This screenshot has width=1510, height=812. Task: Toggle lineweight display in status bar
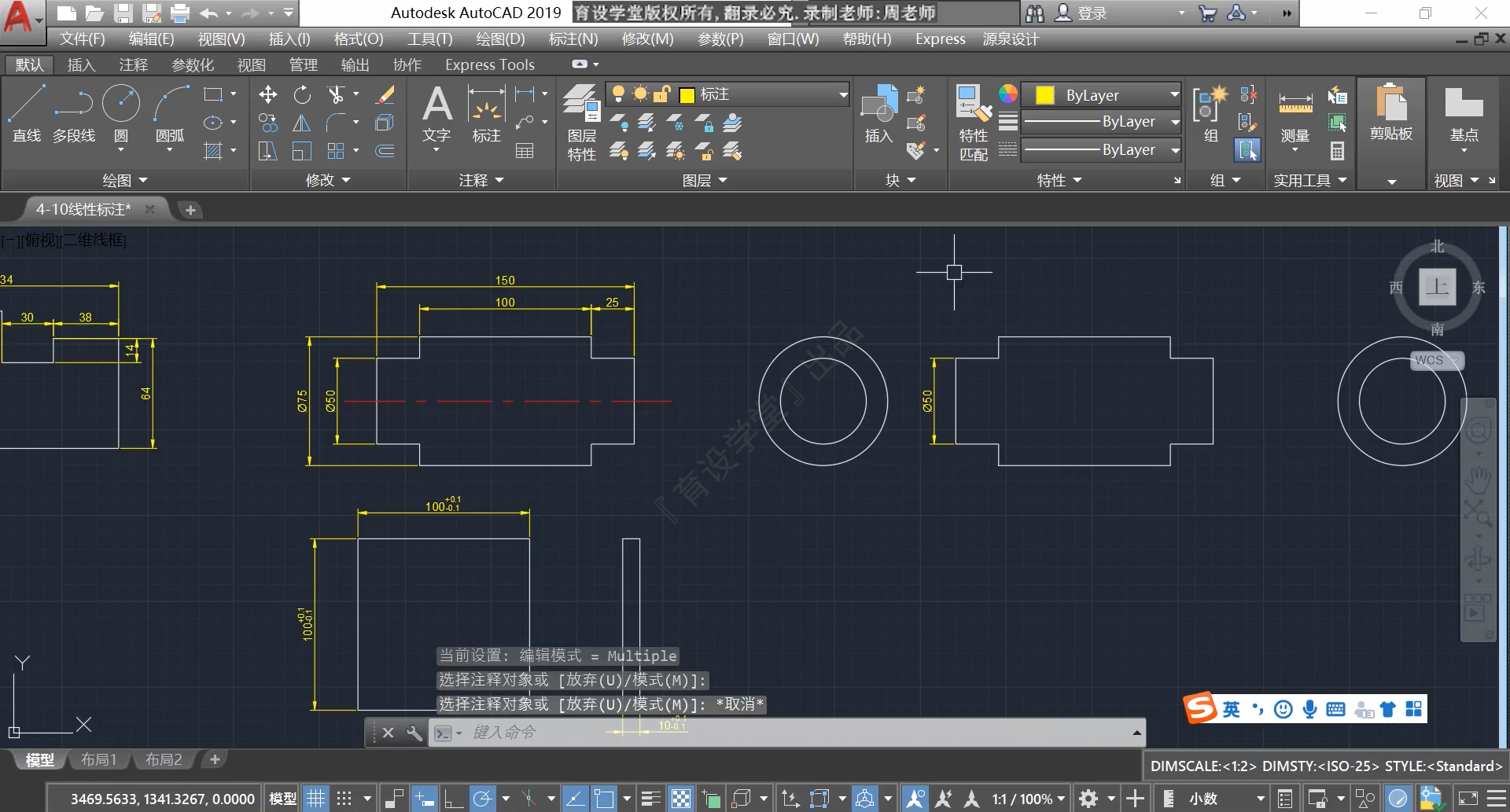pos(650,799)
